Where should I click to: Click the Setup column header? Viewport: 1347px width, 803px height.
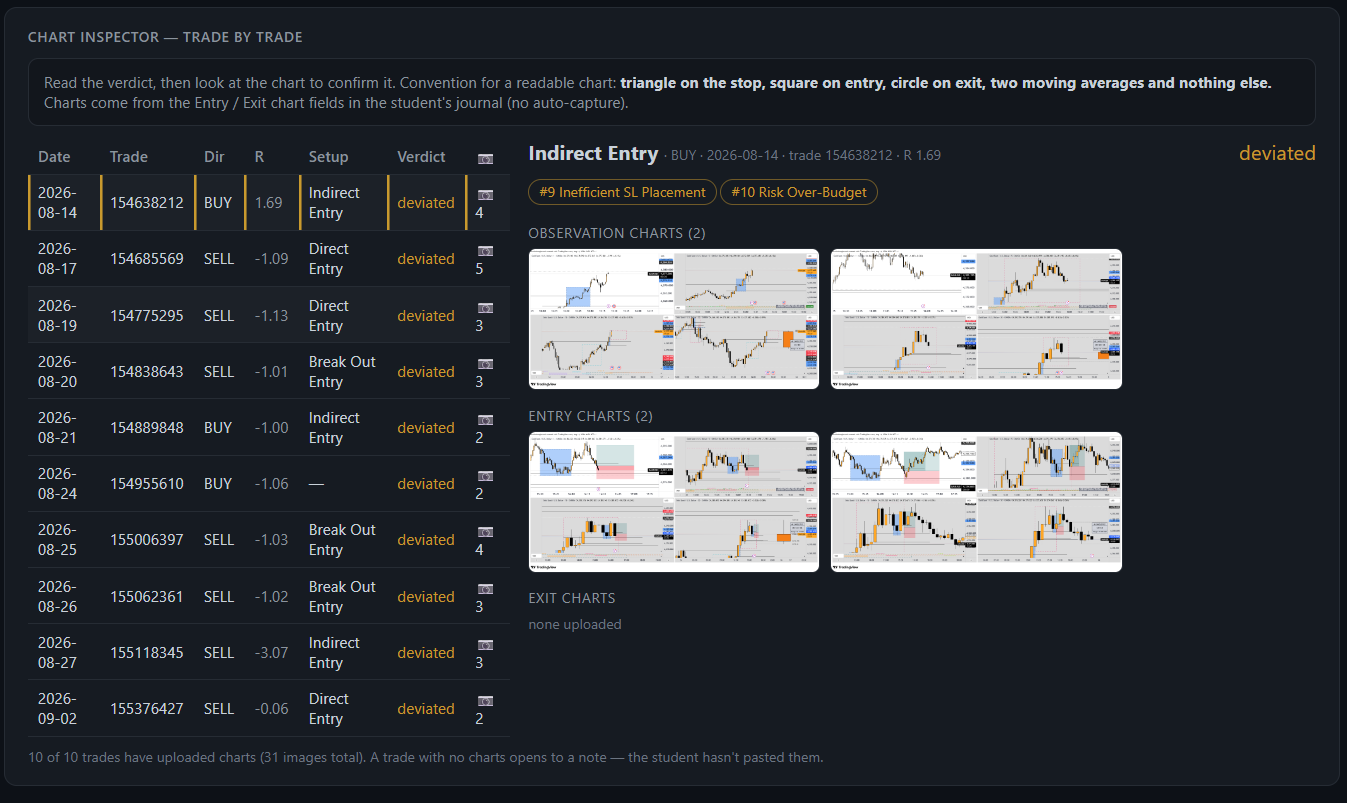[x=328, y=157]
